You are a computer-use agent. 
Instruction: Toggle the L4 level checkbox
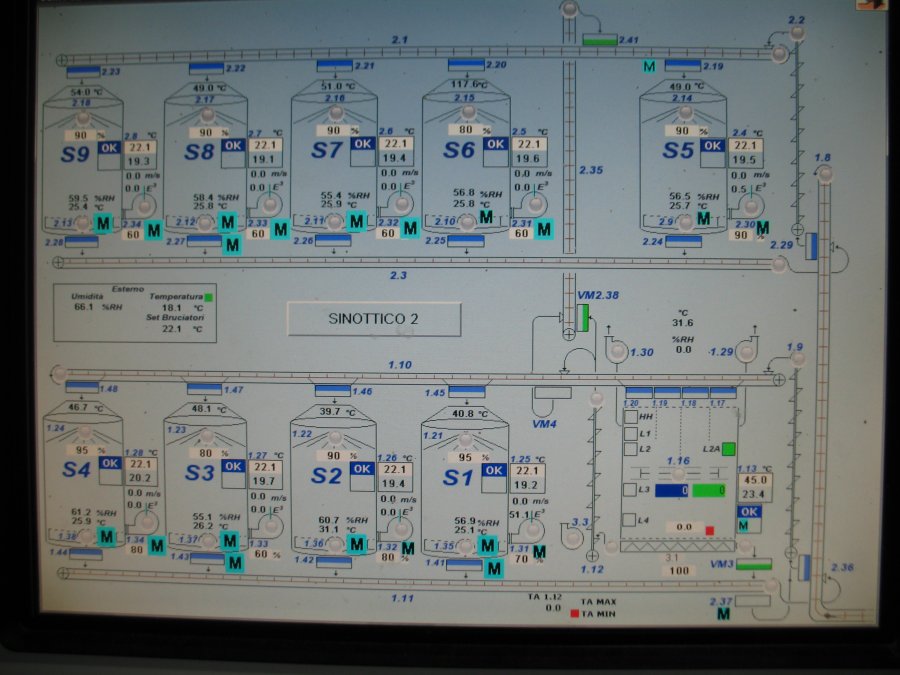(629, 519)
